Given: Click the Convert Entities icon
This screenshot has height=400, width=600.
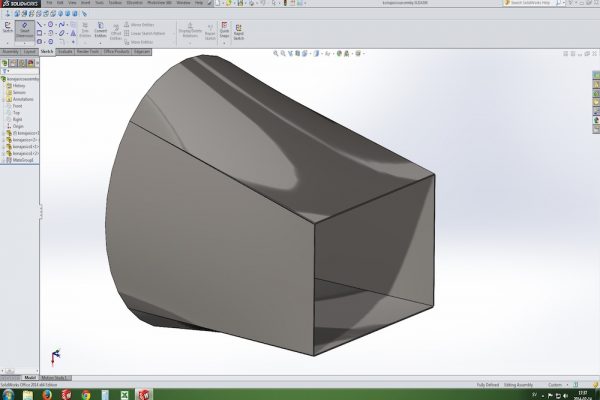Looking at the screenshot, I should tap(102, 30).
